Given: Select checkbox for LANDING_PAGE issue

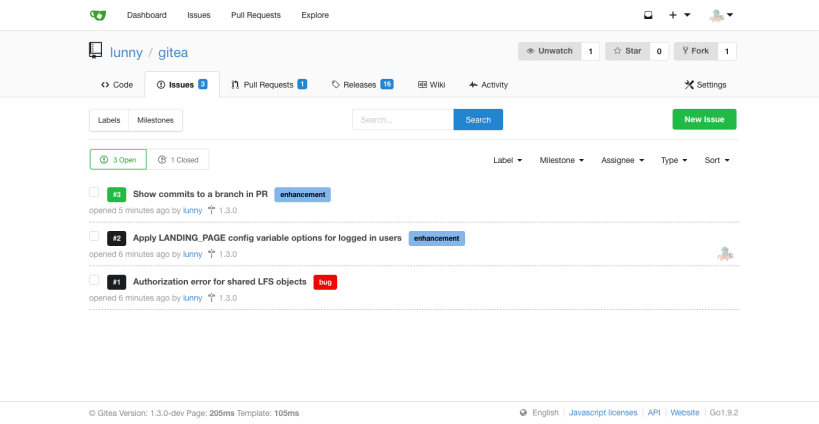Looking at the screenshot, I should (94, 236).
